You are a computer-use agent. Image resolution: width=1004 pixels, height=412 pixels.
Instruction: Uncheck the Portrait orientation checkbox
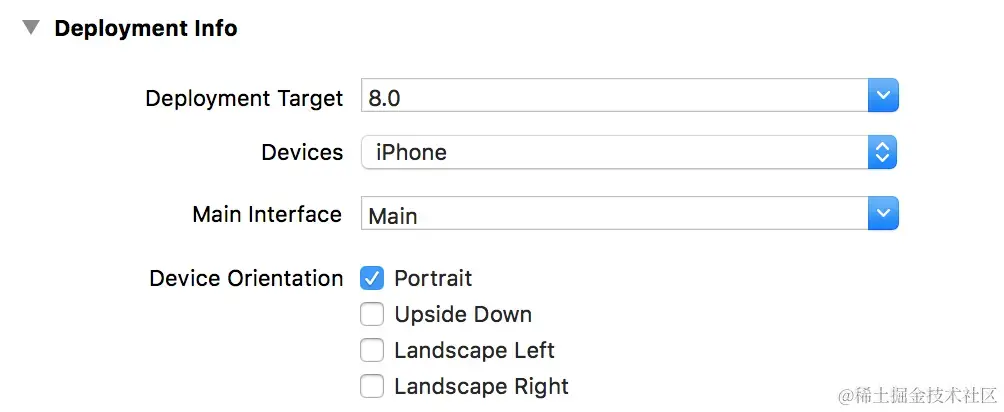pyautogui.click(x=372, y=278)
